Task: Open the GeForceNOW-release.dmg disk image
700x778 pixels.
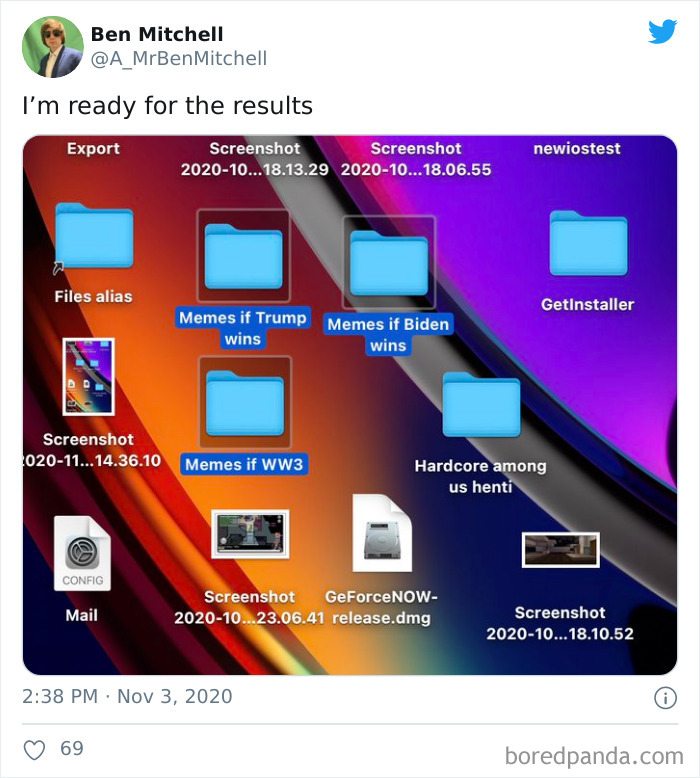Action: tap(382, 533)
